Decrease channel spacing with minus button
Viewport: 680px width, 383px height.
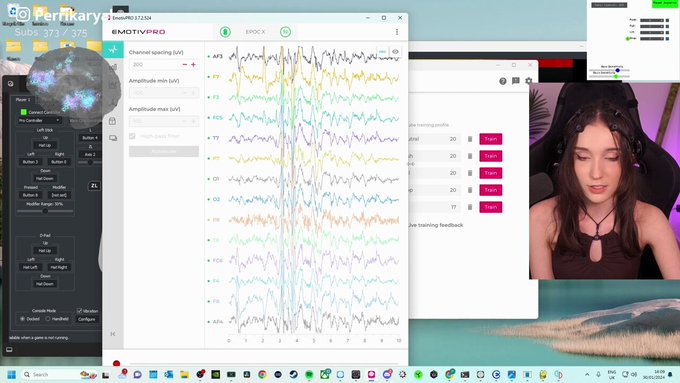(185, 65)
